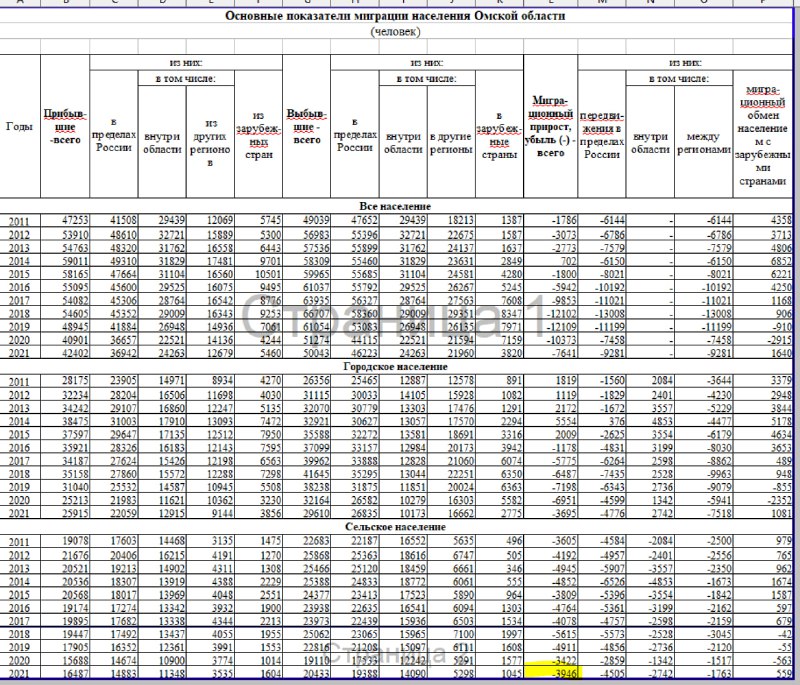Click the 'Все население' section heading

(395, 206)
